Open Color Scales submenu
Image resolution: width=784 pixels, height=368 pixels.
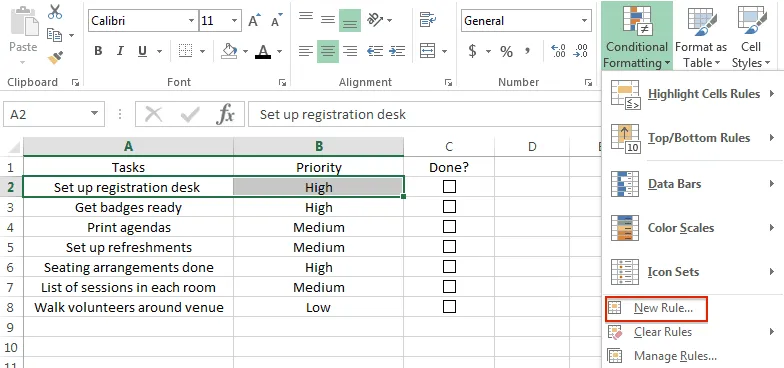click(692, 228)
